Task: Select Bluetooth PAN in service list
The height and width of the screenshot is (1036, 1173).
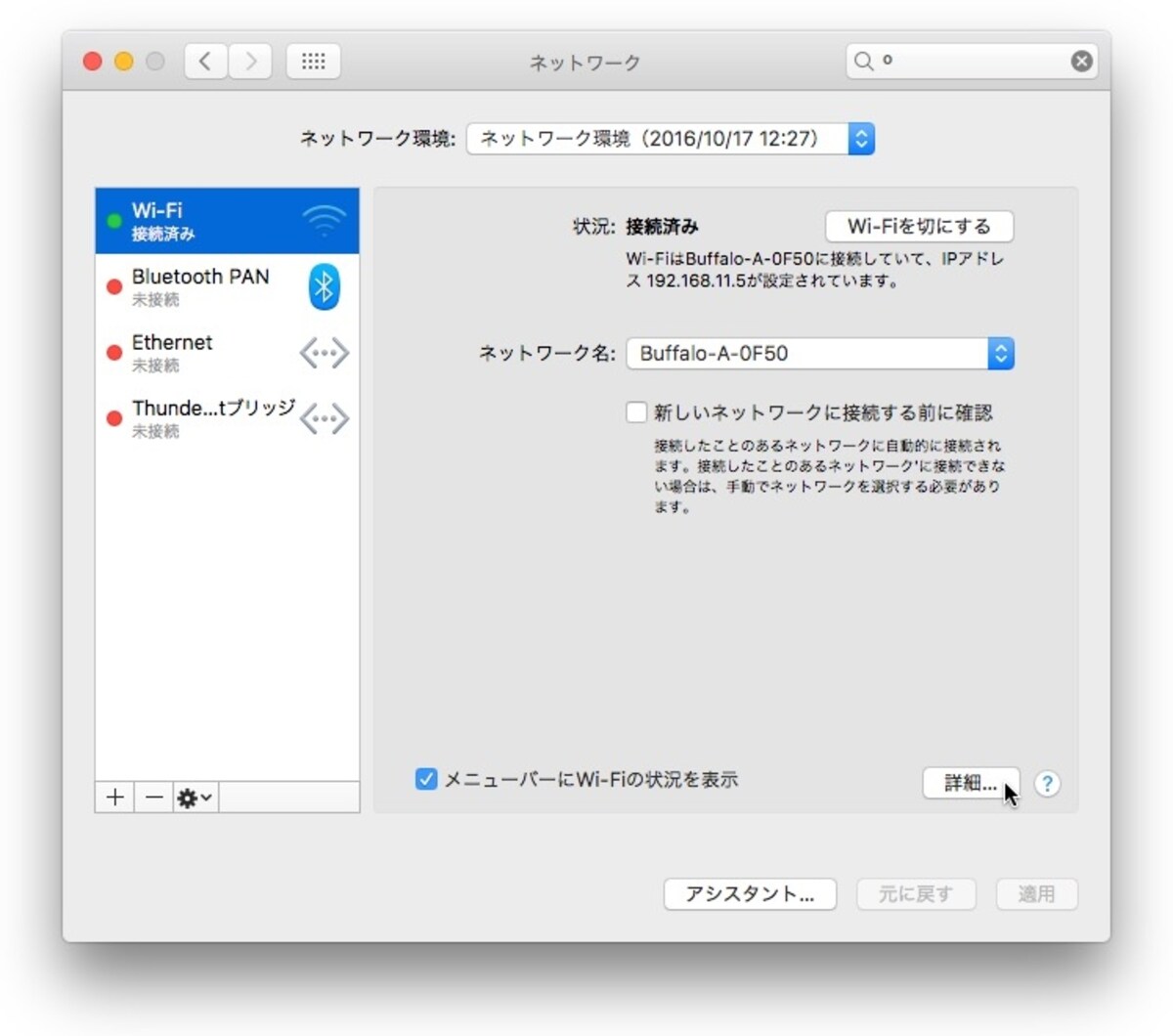Action: [x=227, y=287]
